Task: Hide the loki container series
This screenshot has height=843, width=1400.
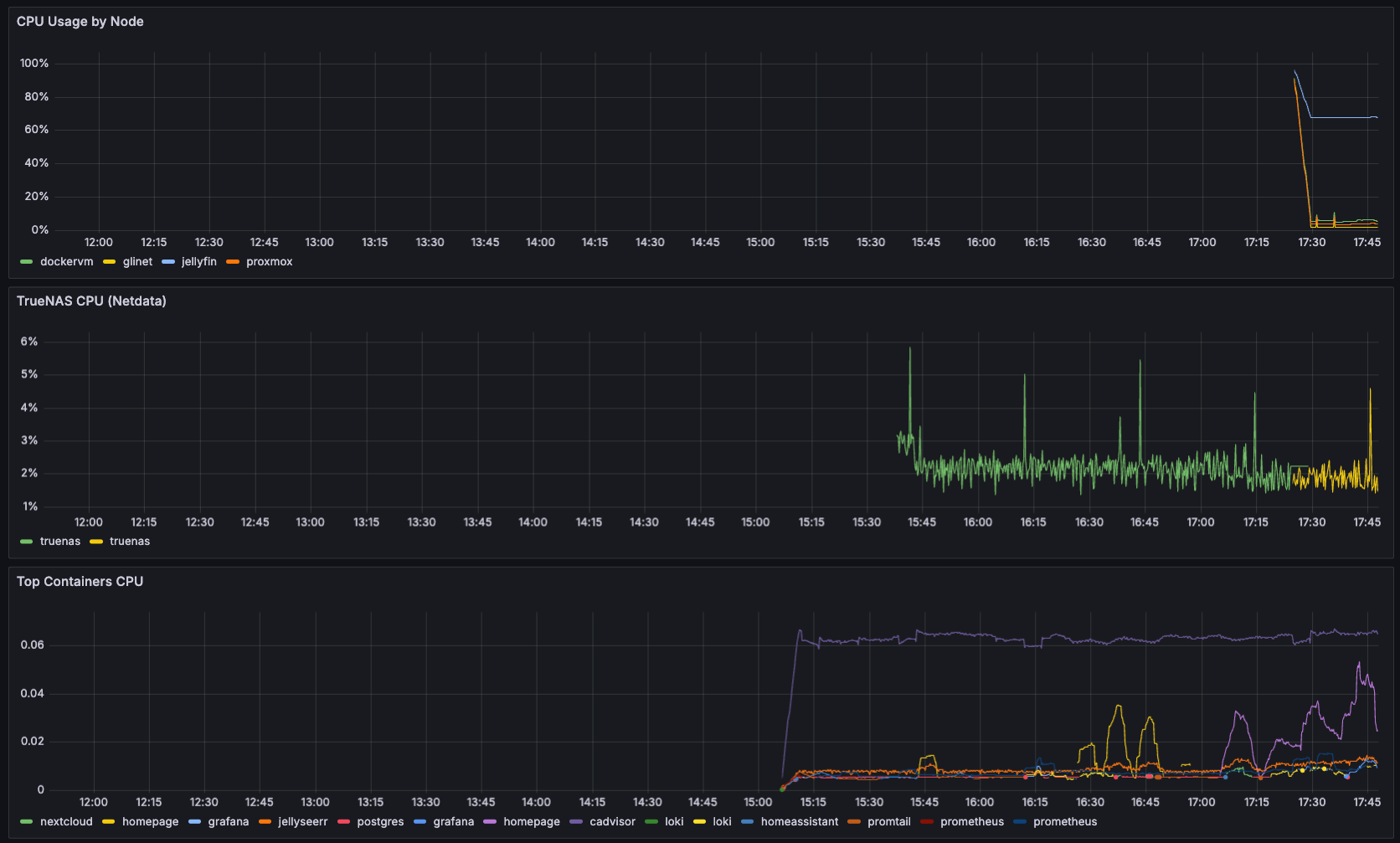Action: [x=674, y=821]
